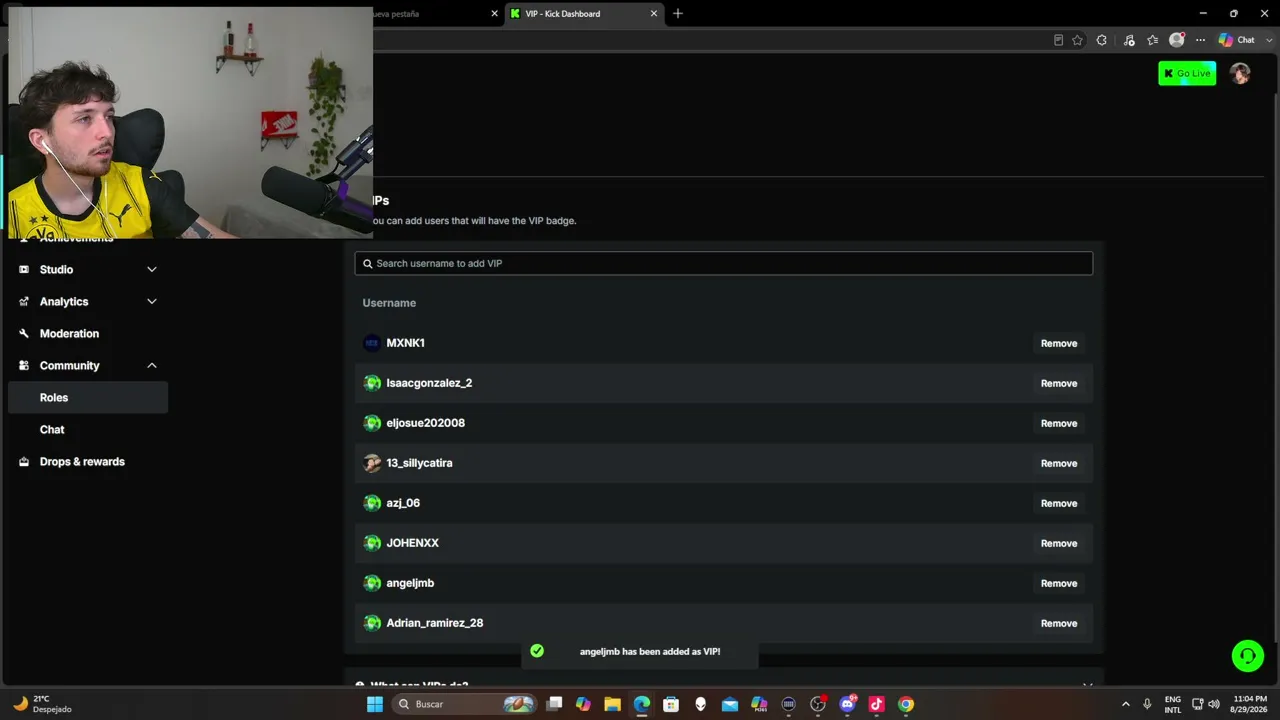This screenshot has height=720, width=1280.
Task: Click the MXNK1 user avatar
Action: [x=372, y=343]
